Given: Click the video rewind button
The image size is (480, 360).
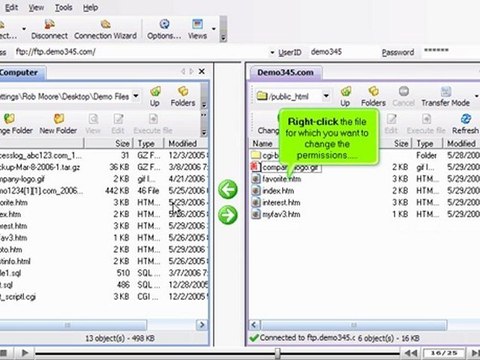Looking at the screenshot, I should click(x=411, y=353).
